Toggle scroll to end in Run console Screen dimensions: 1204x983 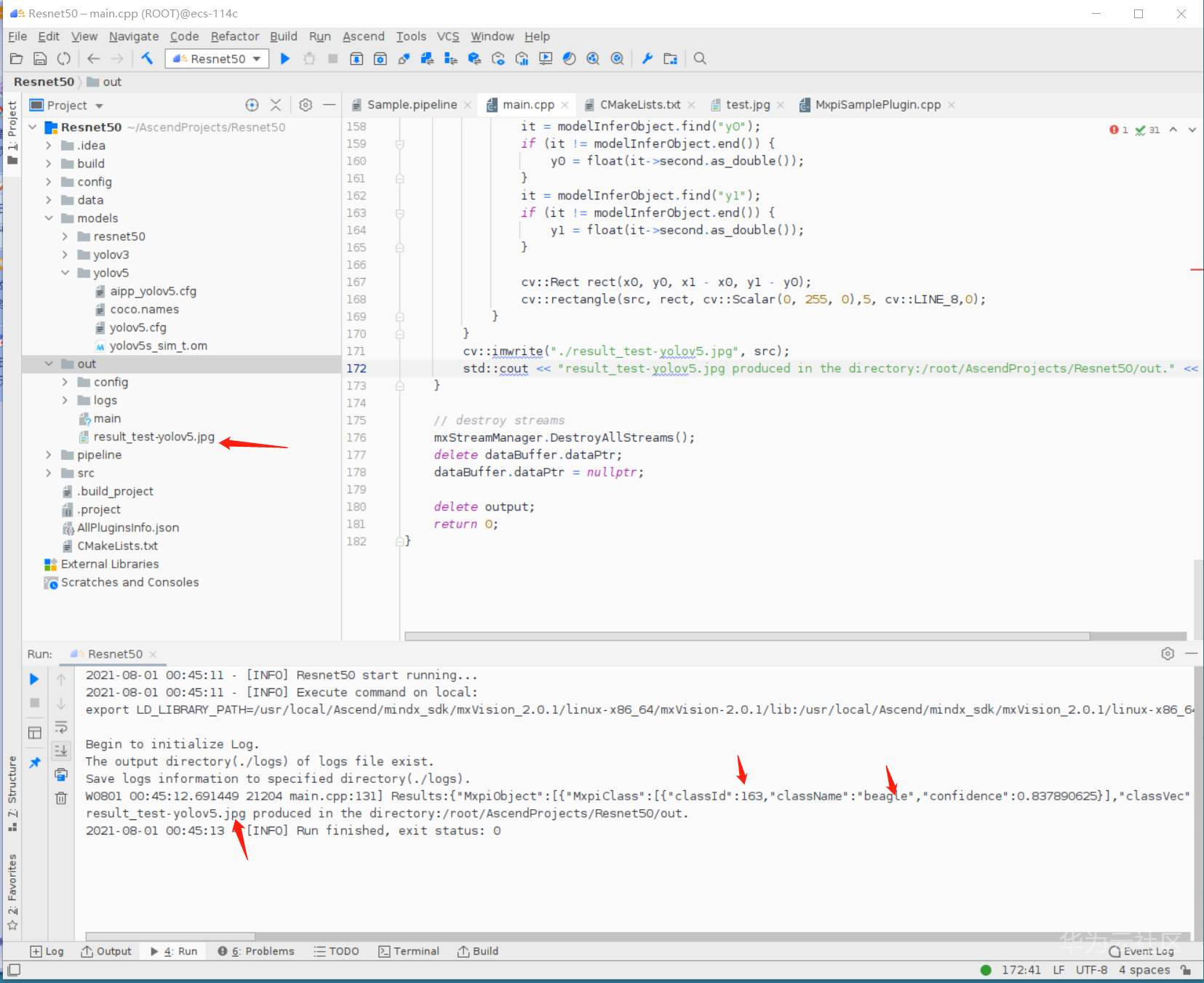(x=61, y=750)
